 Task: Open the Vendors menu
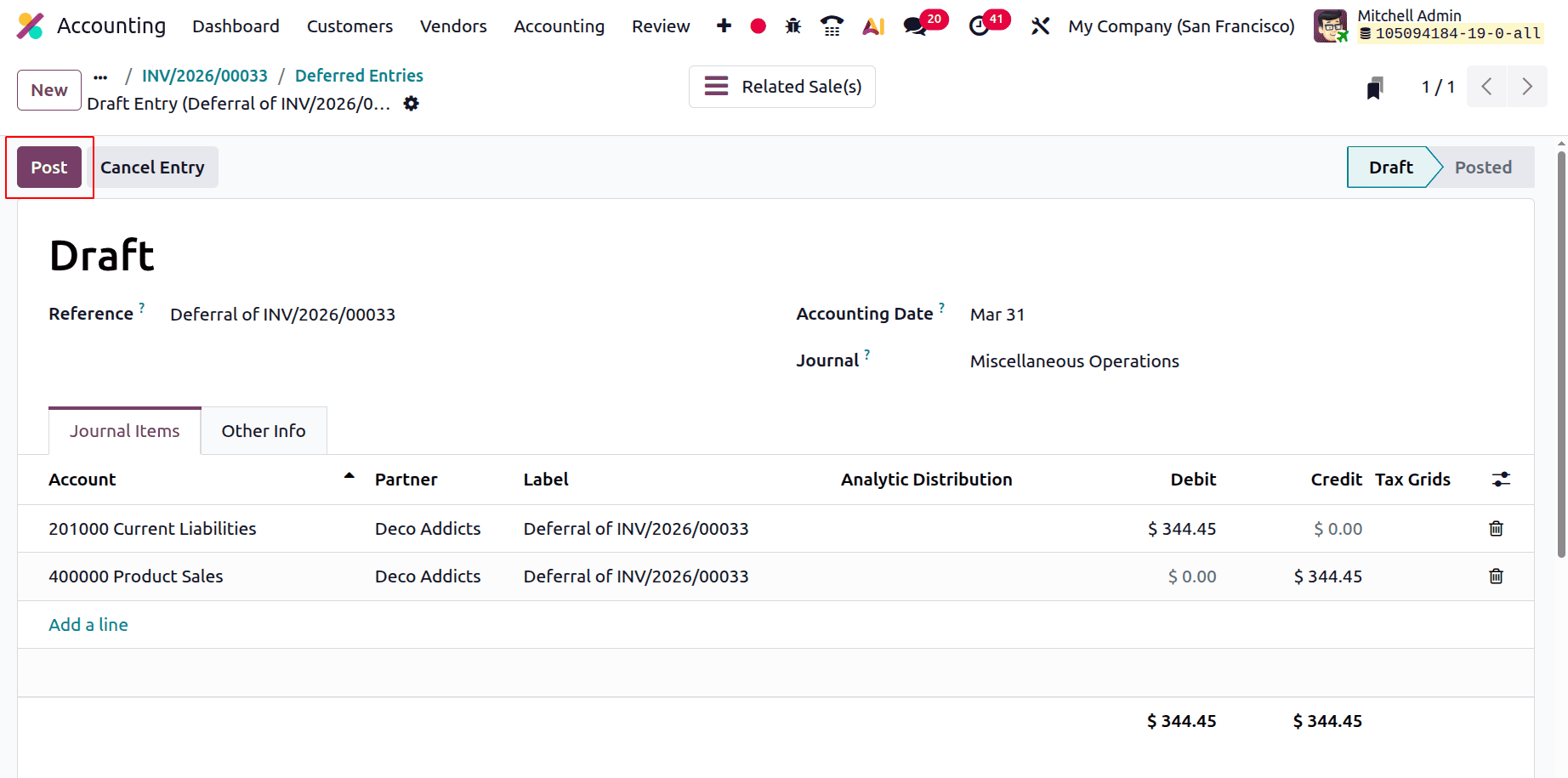coord(453,26)
